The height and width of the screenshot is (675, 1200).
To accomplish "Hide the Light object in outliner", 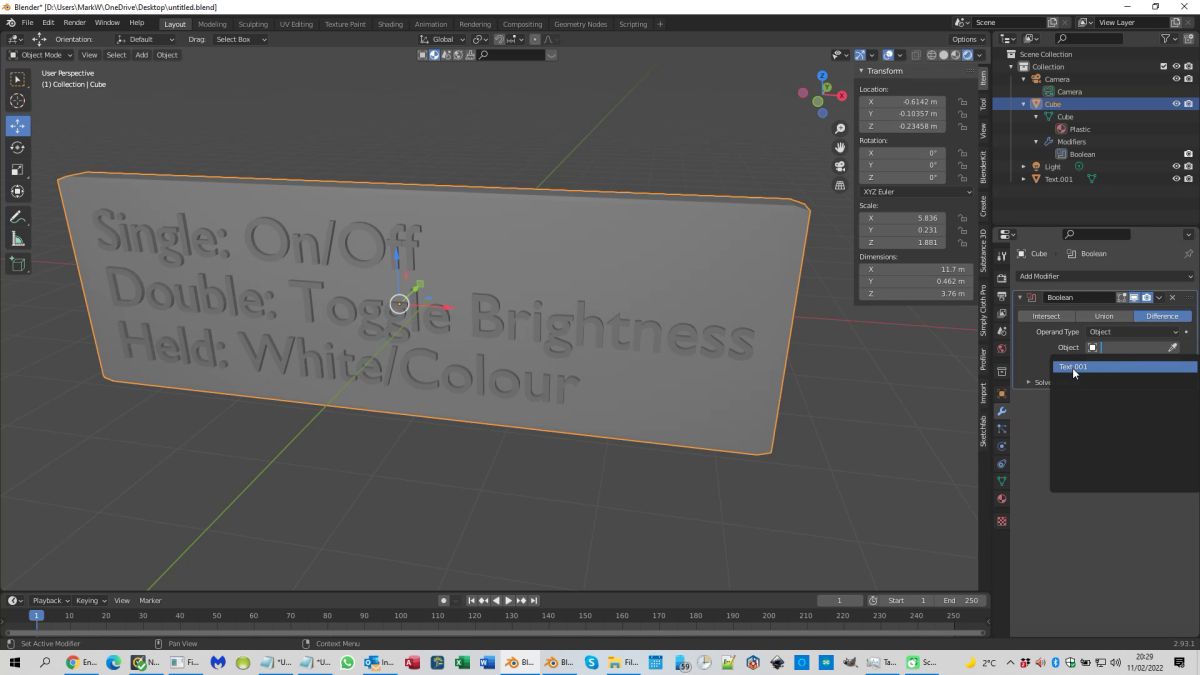I will (x=1176, y=167).
